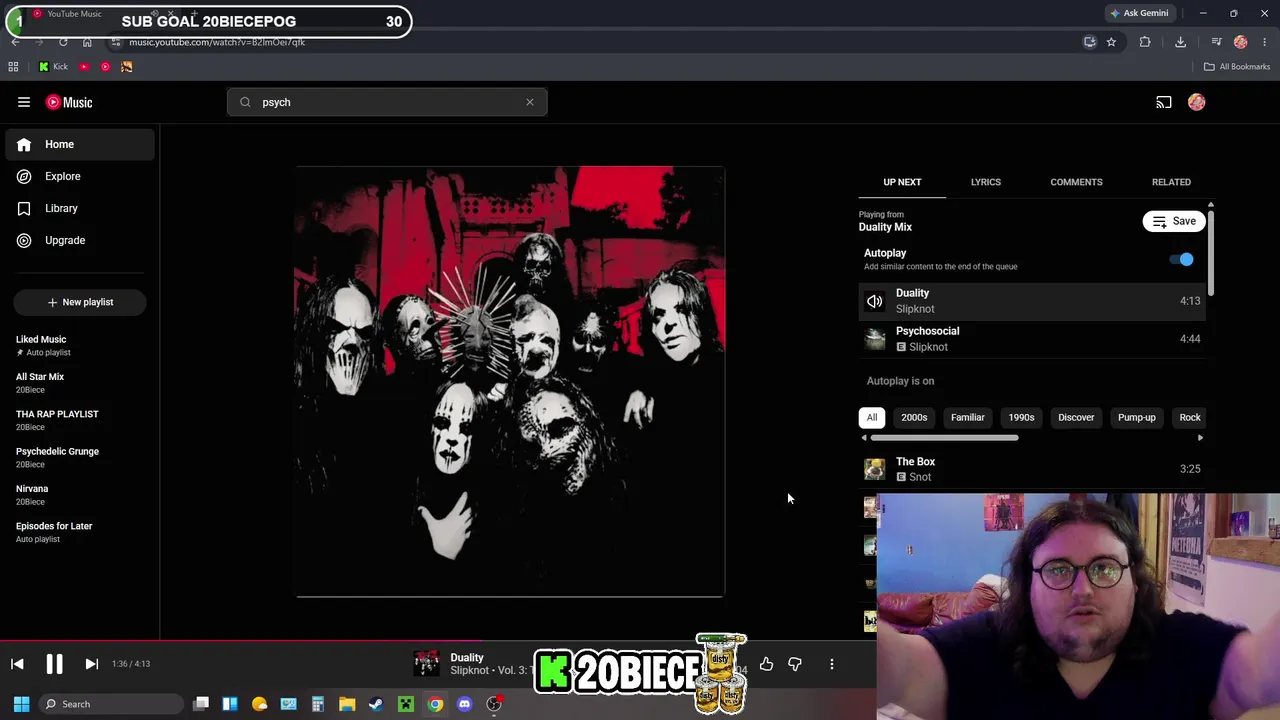Clear the search box with the X
Image resolution: width=1280 pixels, height=720 pixels.
(530, 102)
